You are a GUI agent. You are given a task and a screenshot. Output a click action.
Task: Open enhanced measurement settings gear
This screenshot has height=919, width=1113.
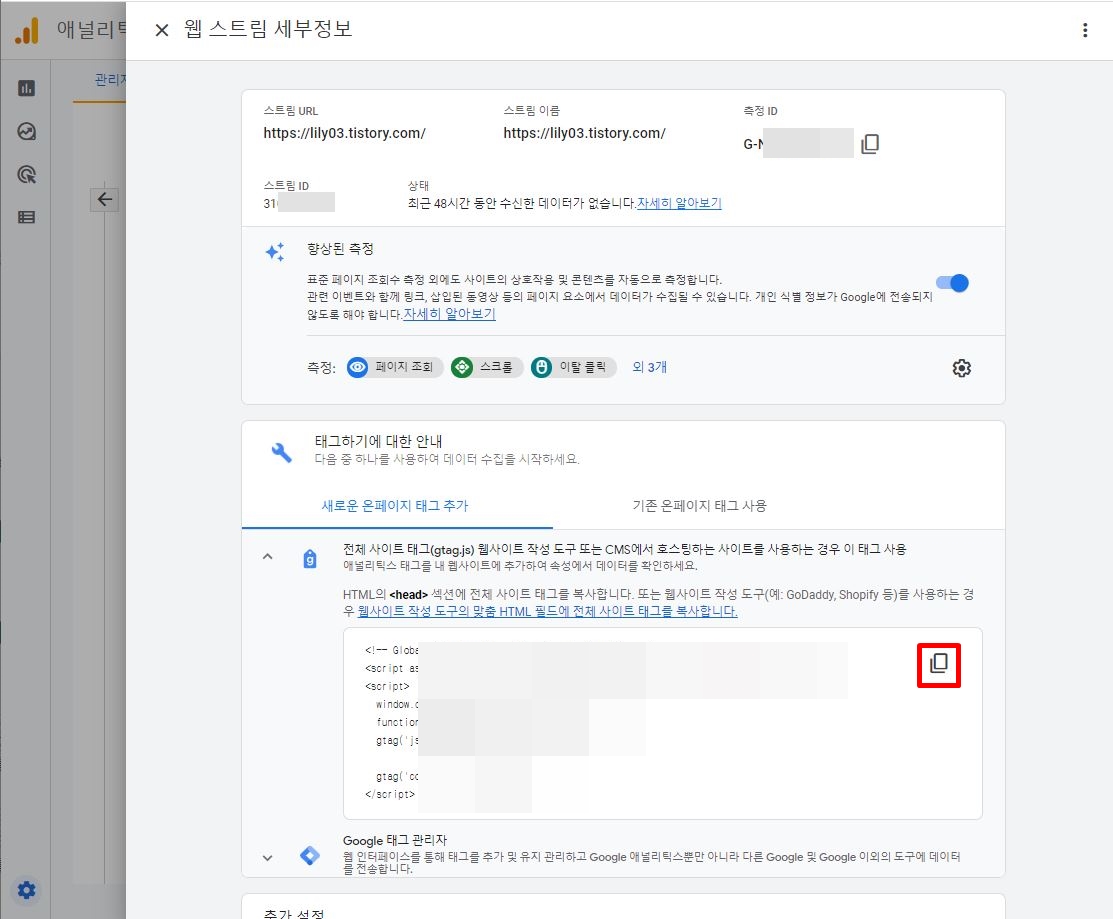[x=961, y=368]
